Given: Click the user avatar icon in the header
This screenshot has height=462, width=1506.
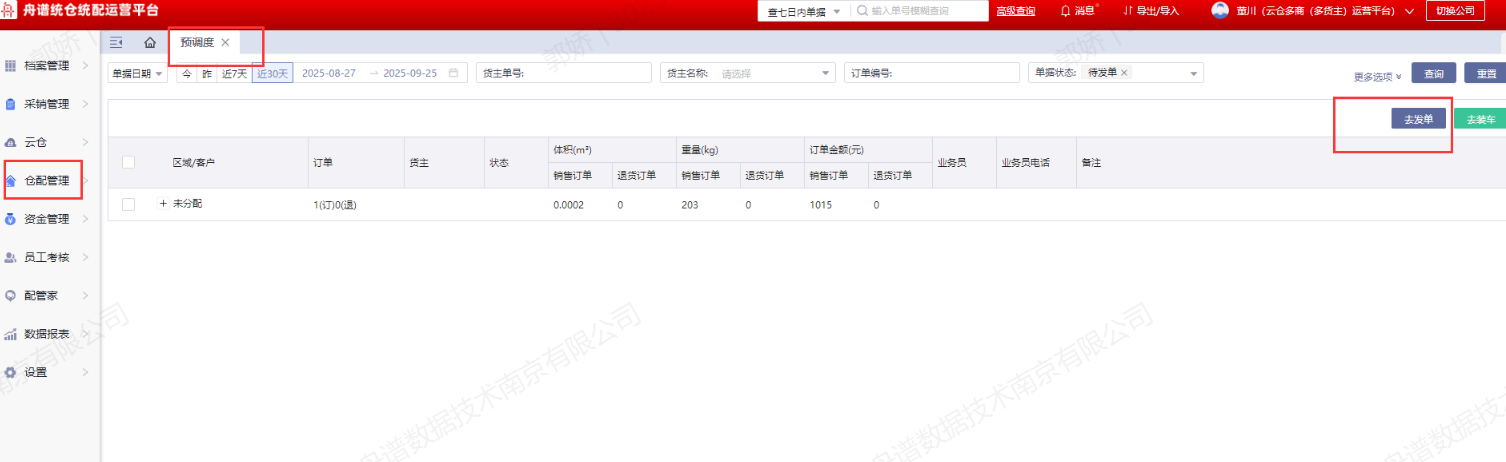Looking at the screenshot, I should coord(1220,11).
